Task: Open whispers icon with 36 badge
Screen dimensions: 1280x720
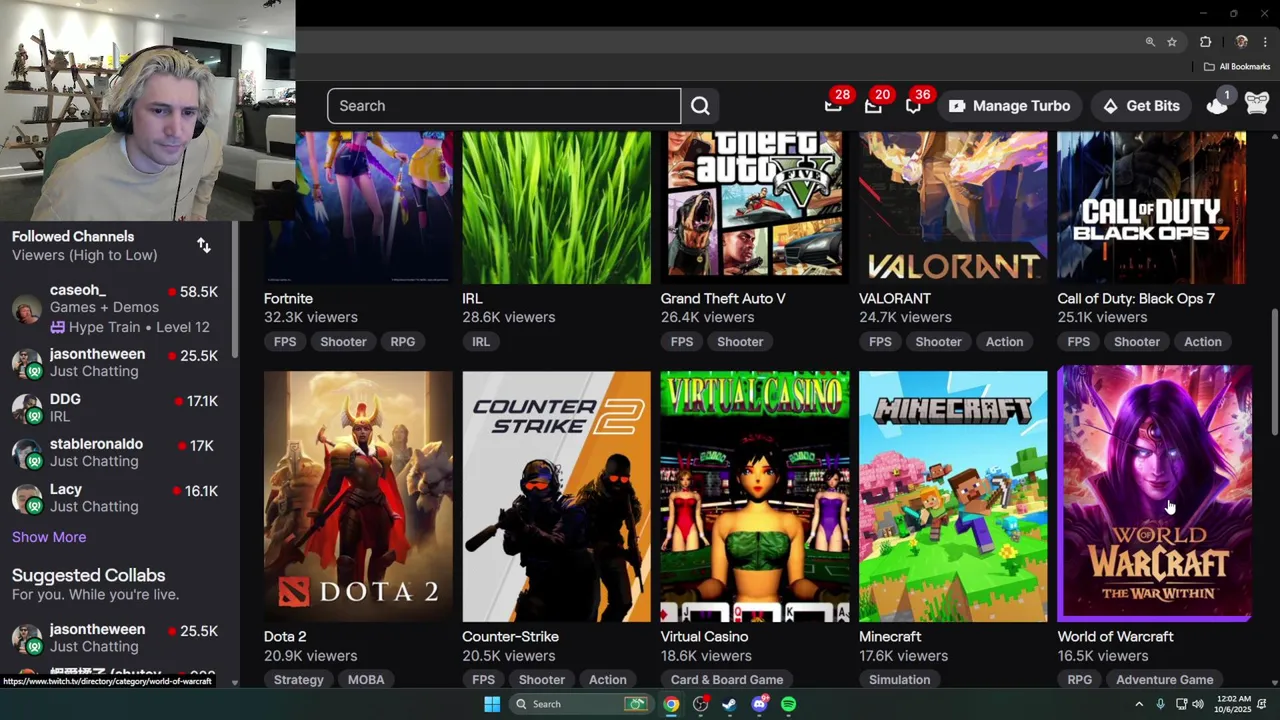Action: point(913,106)
